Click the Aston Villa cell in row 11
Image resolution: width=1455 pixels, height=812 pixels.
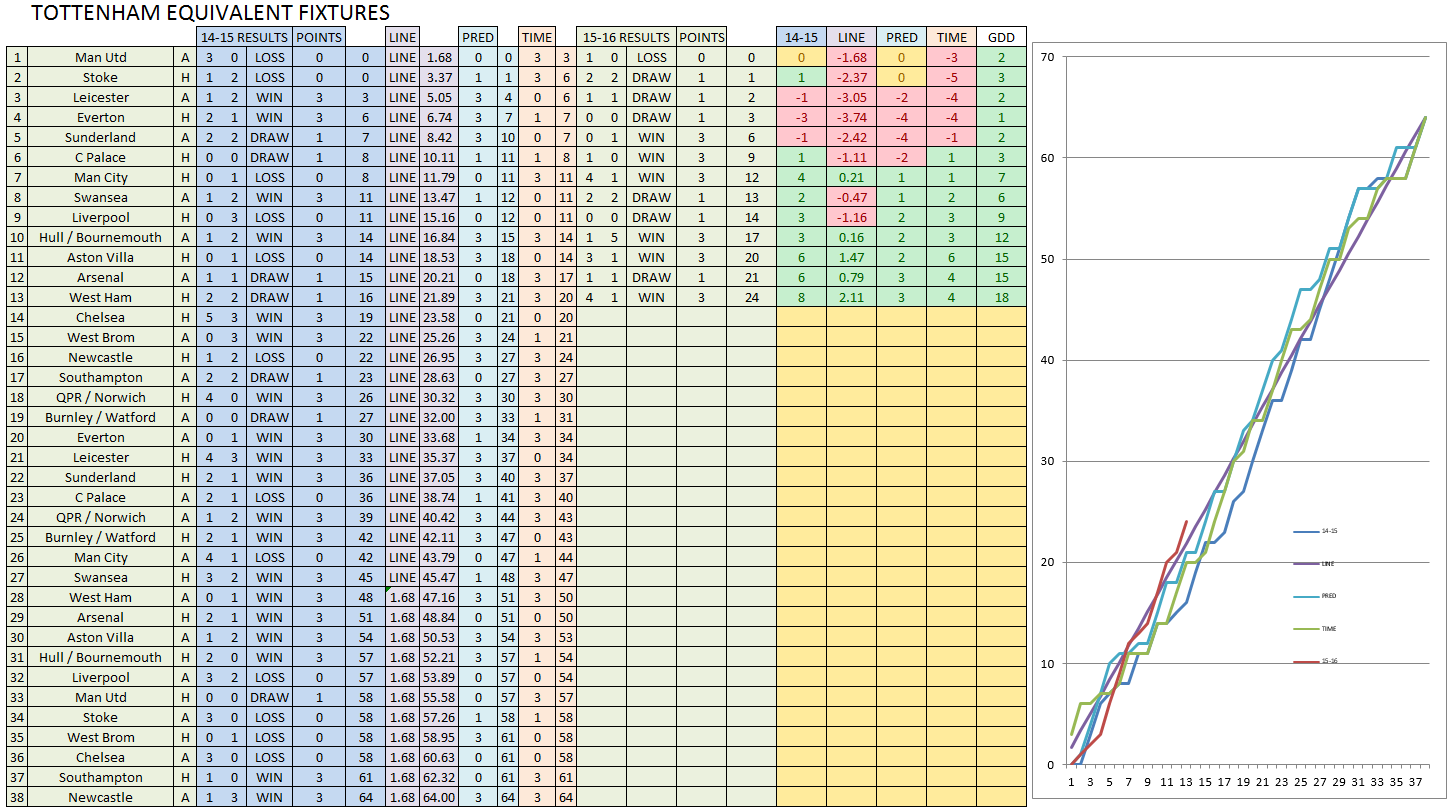[x=101, y=257]
